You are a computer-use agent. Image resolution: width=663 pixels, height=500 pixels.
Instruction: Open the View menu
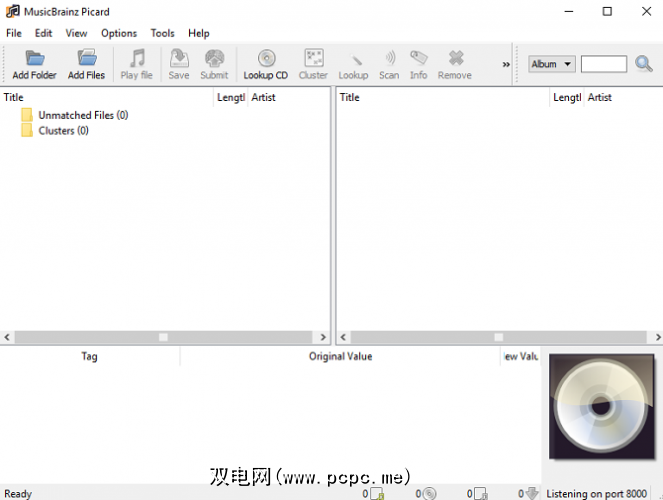point(76,33)
